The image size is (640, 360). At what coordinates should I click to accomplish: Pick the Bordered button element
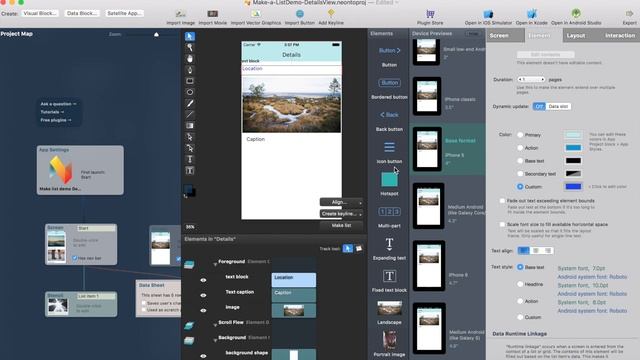click(x=389, y=83)
